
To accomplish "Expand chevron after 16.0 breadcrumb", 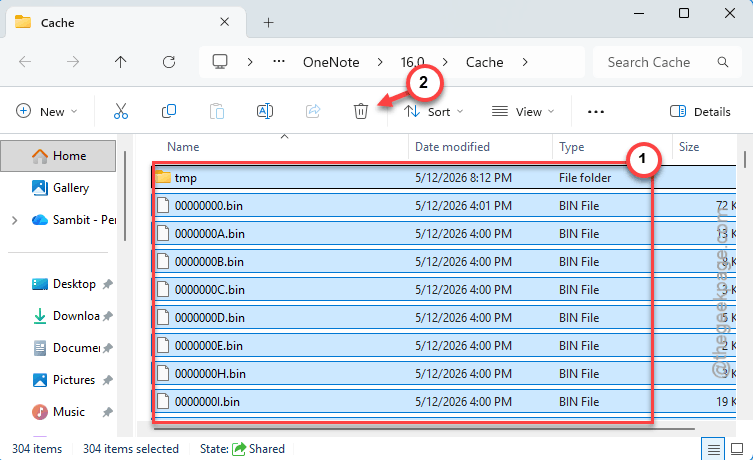I will click(x=445, y=62).
